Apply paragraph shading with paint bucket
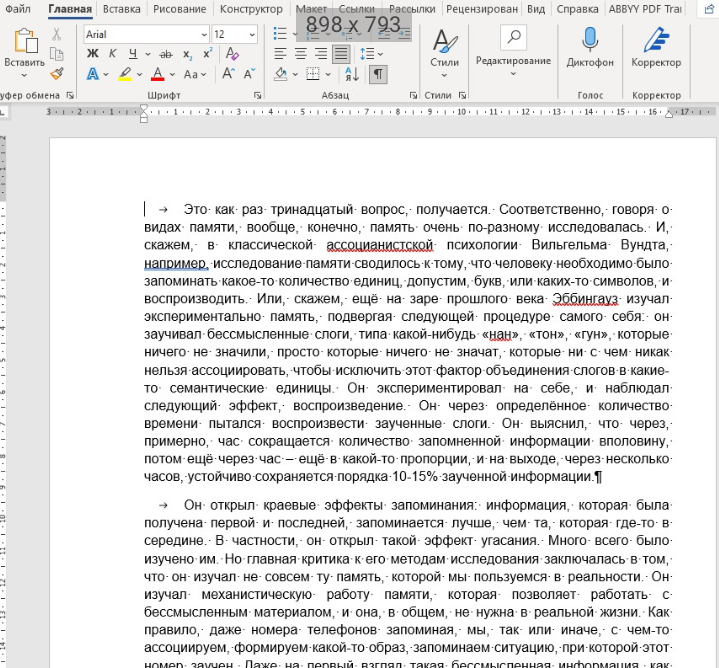Screen dimensions: 719x668 point(281,74)
